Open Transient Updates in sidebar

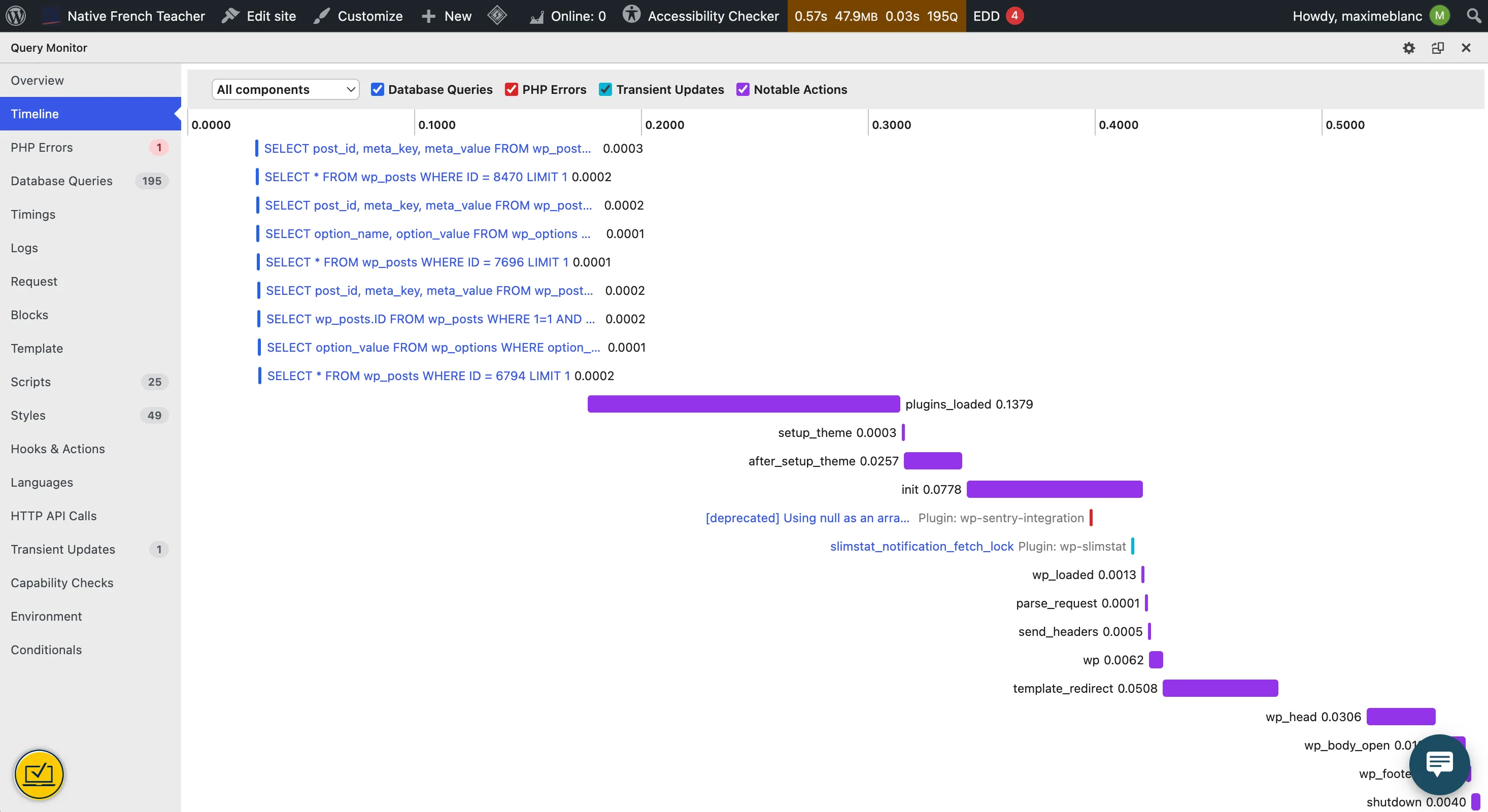(90, 549)
